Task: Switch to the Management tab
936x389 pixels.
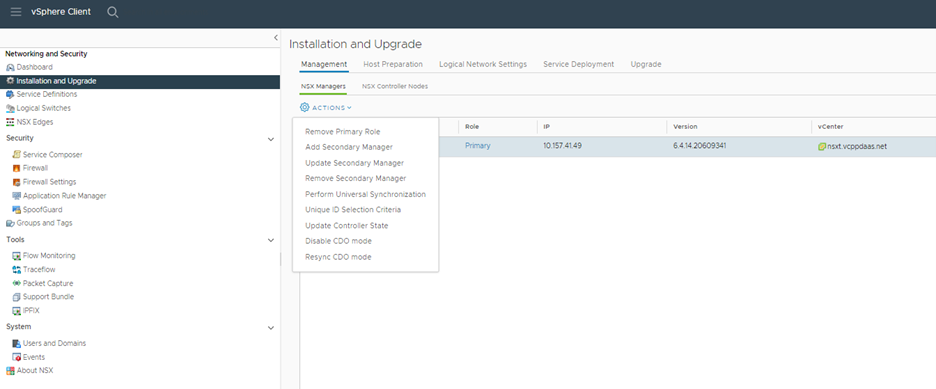Action: 324,64
